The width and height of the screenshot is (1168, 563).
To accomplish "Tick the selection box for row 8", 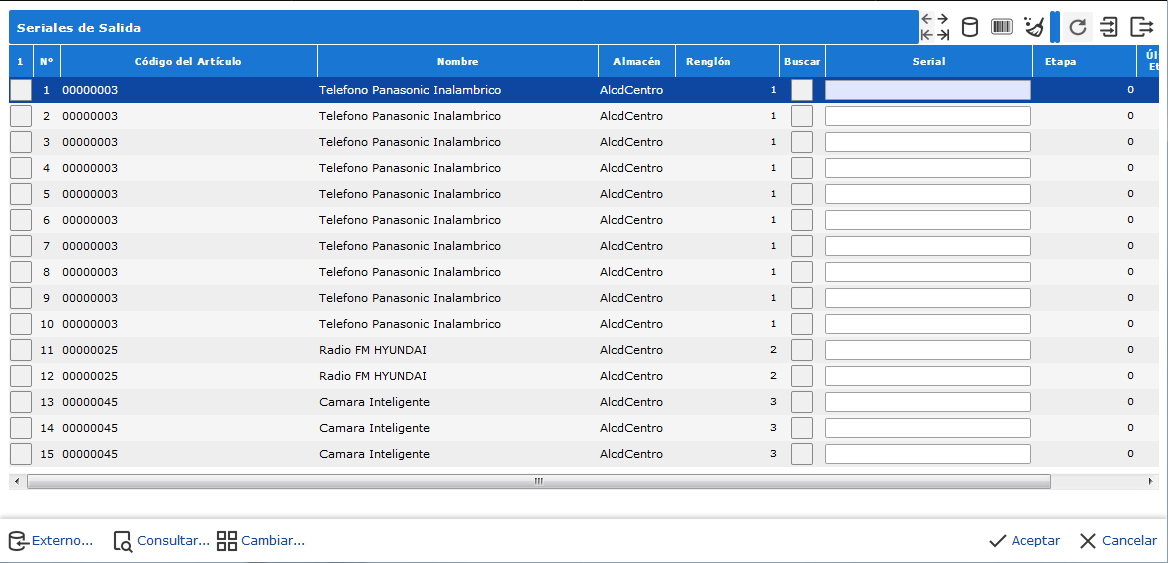I will 21,272.
